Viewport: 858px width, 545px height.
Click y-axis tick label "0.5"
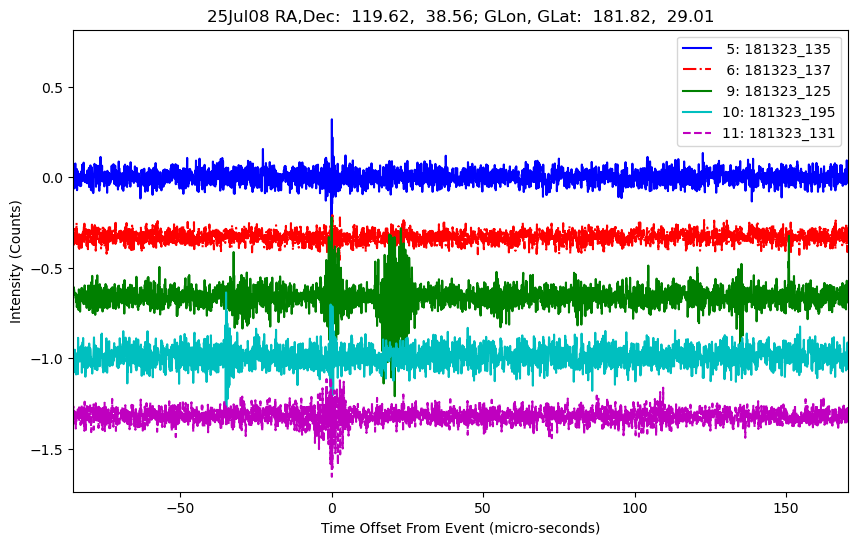click(53, 88)
